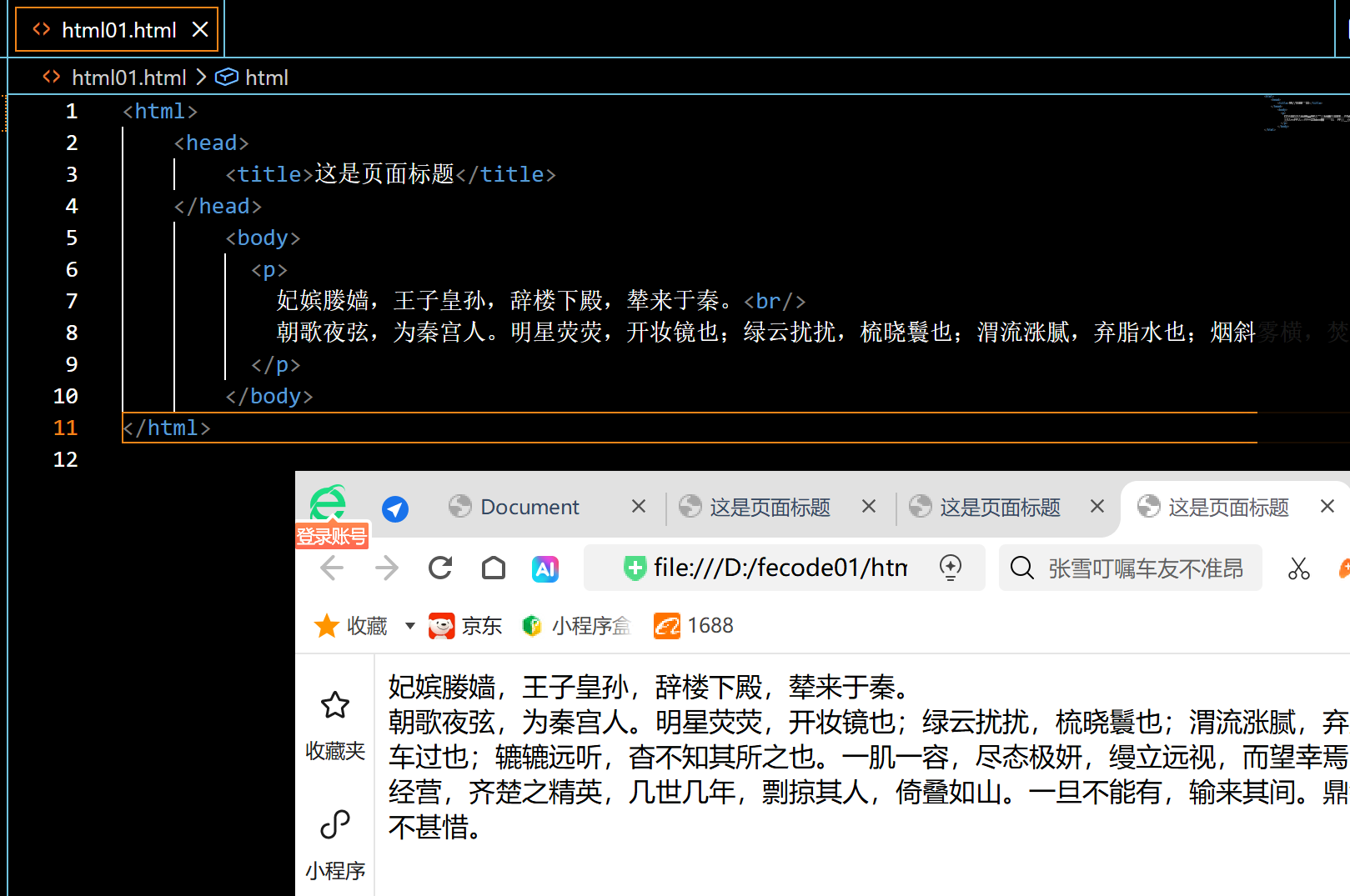The height and width of the screenshot is (896, 1350).
Task: Go back in browser history
Action: click(x=332, y=568)
